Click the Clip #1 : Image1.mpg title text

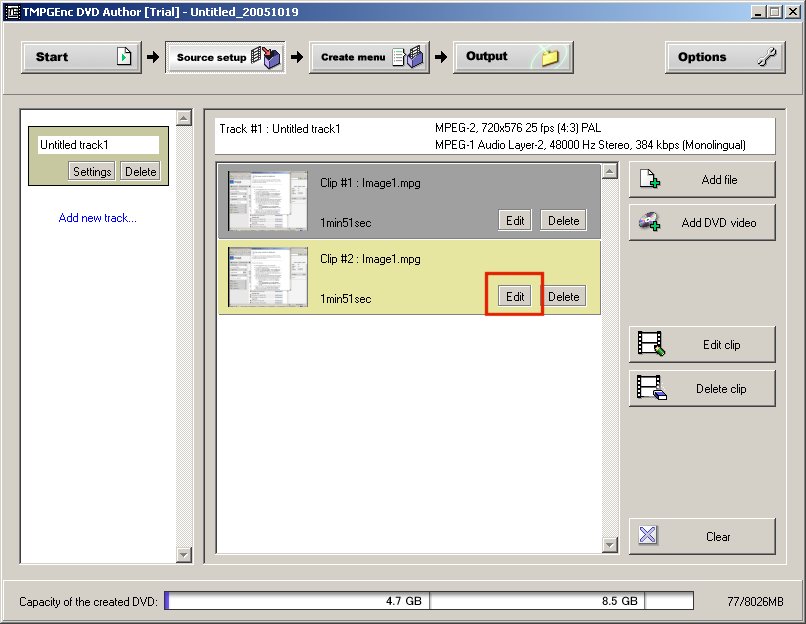pyautogui.click(x=370, y=183)
